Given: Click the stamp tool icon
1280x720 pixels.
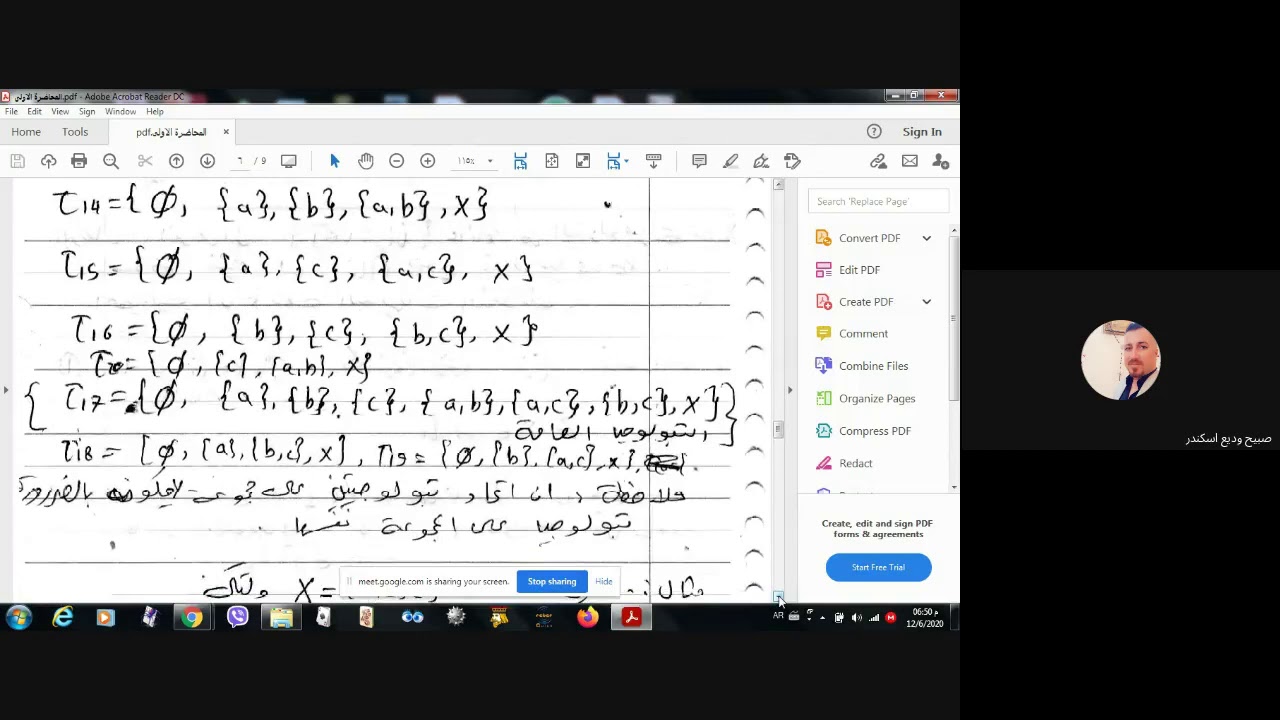Looking at the screenshot, I should [x=792, y=161].
